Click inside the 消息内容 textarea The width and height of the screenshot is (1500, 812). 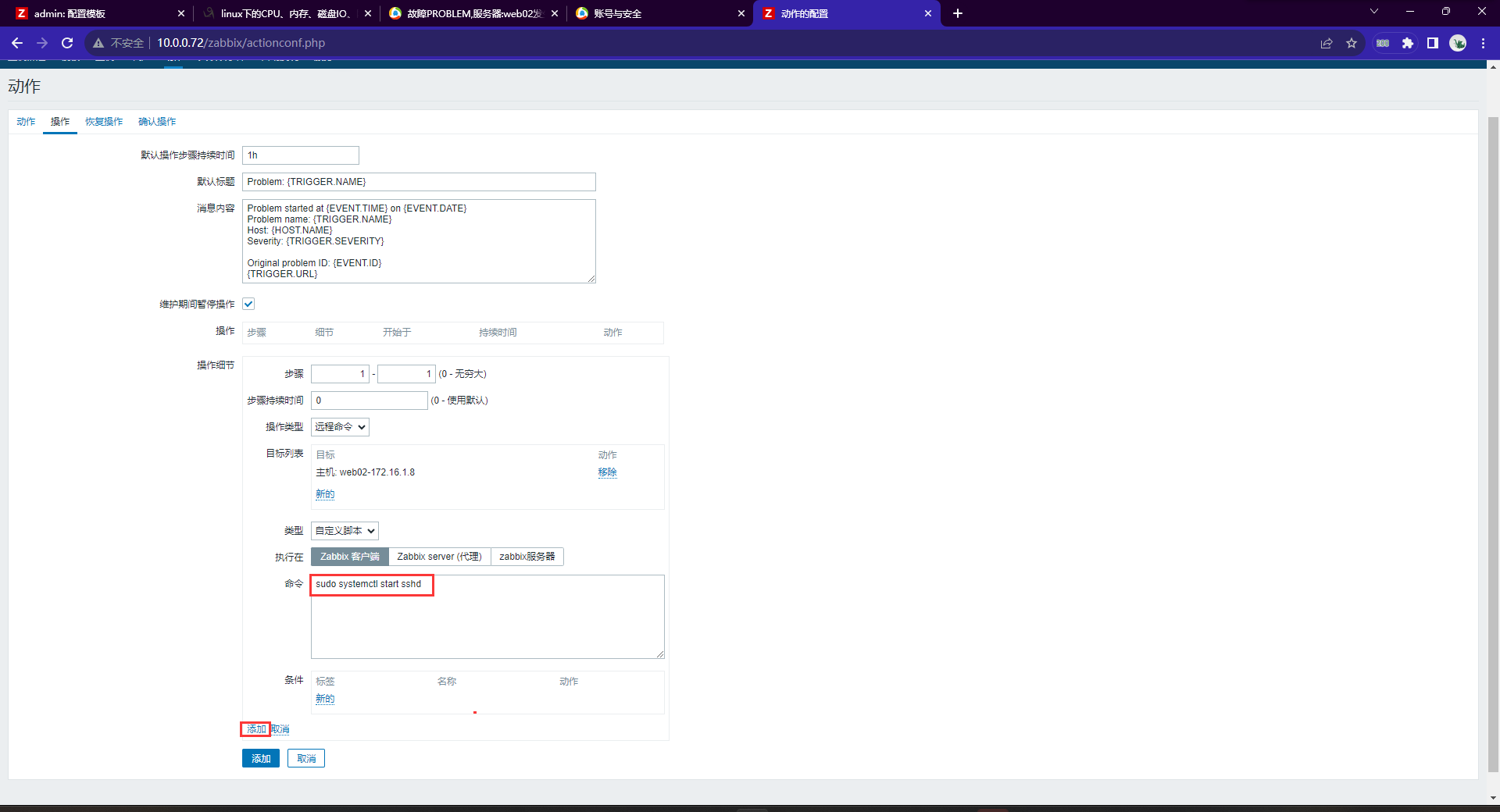click(x=419, y=241)
